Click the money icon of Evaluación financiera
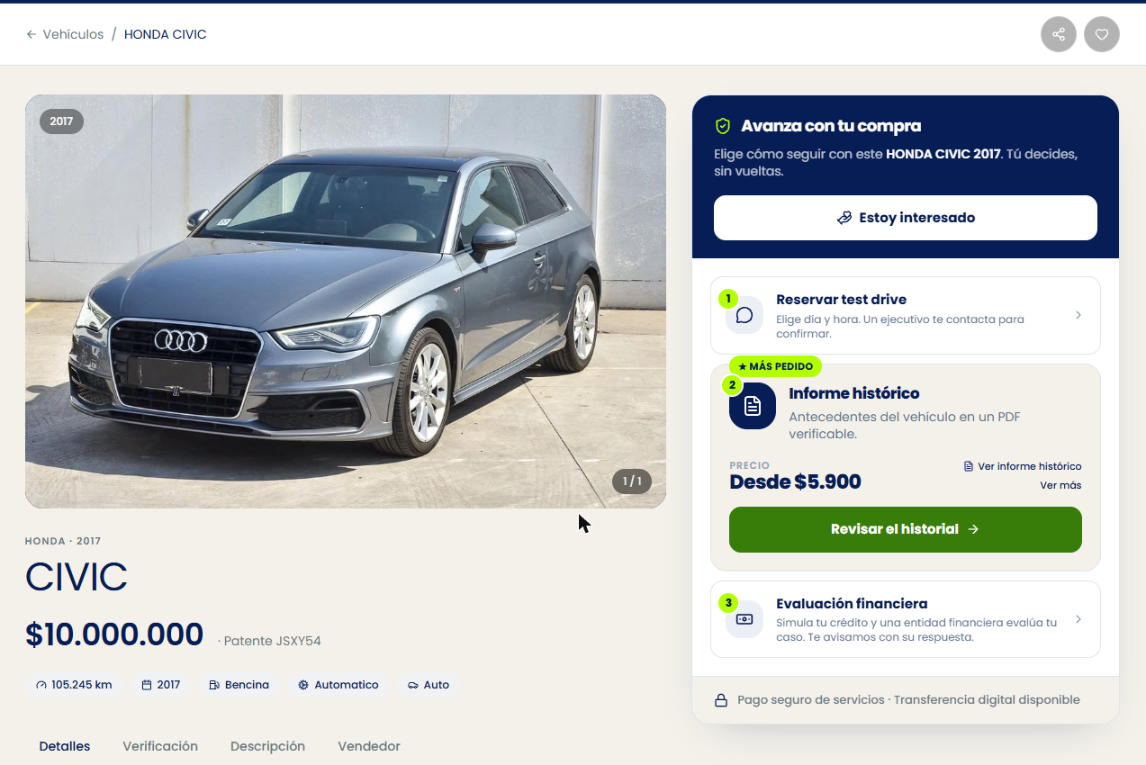This screenshot has height=765, width=1146. pos(744,620)
